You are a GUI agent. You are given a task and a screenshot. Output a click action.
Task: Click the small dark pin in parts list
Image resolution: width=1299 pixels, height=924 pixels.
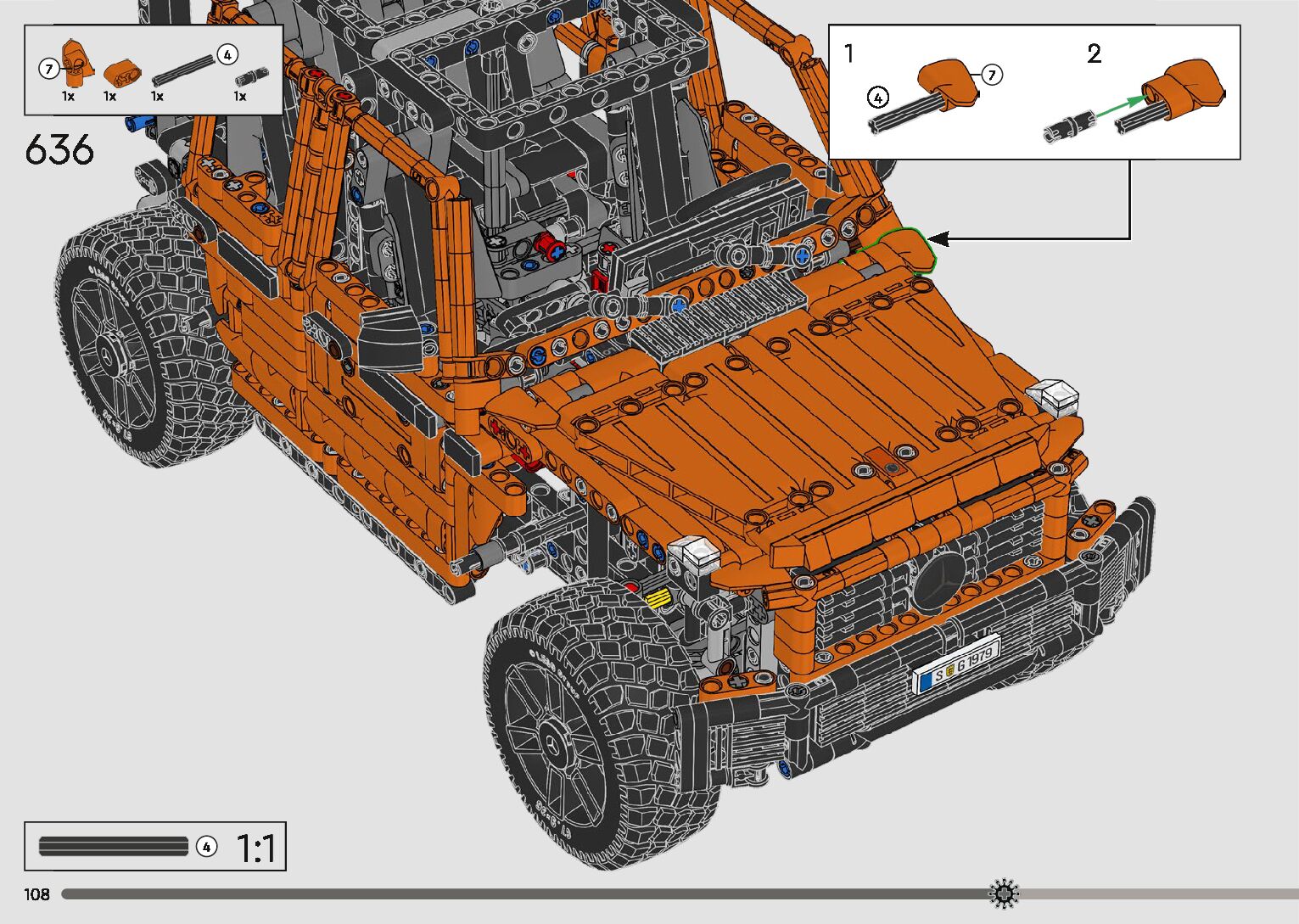coord(251,76)
